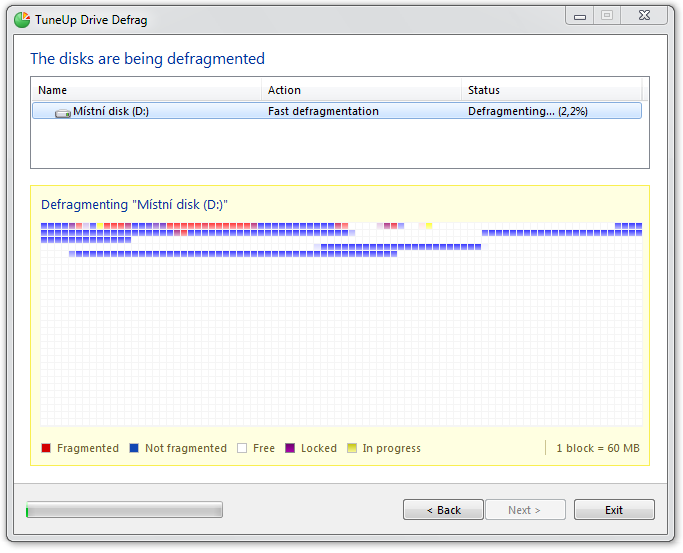Close the TuneUp Drive Defrag window
The width and height of the screenshot is (683, 553).
click(644, 16)
